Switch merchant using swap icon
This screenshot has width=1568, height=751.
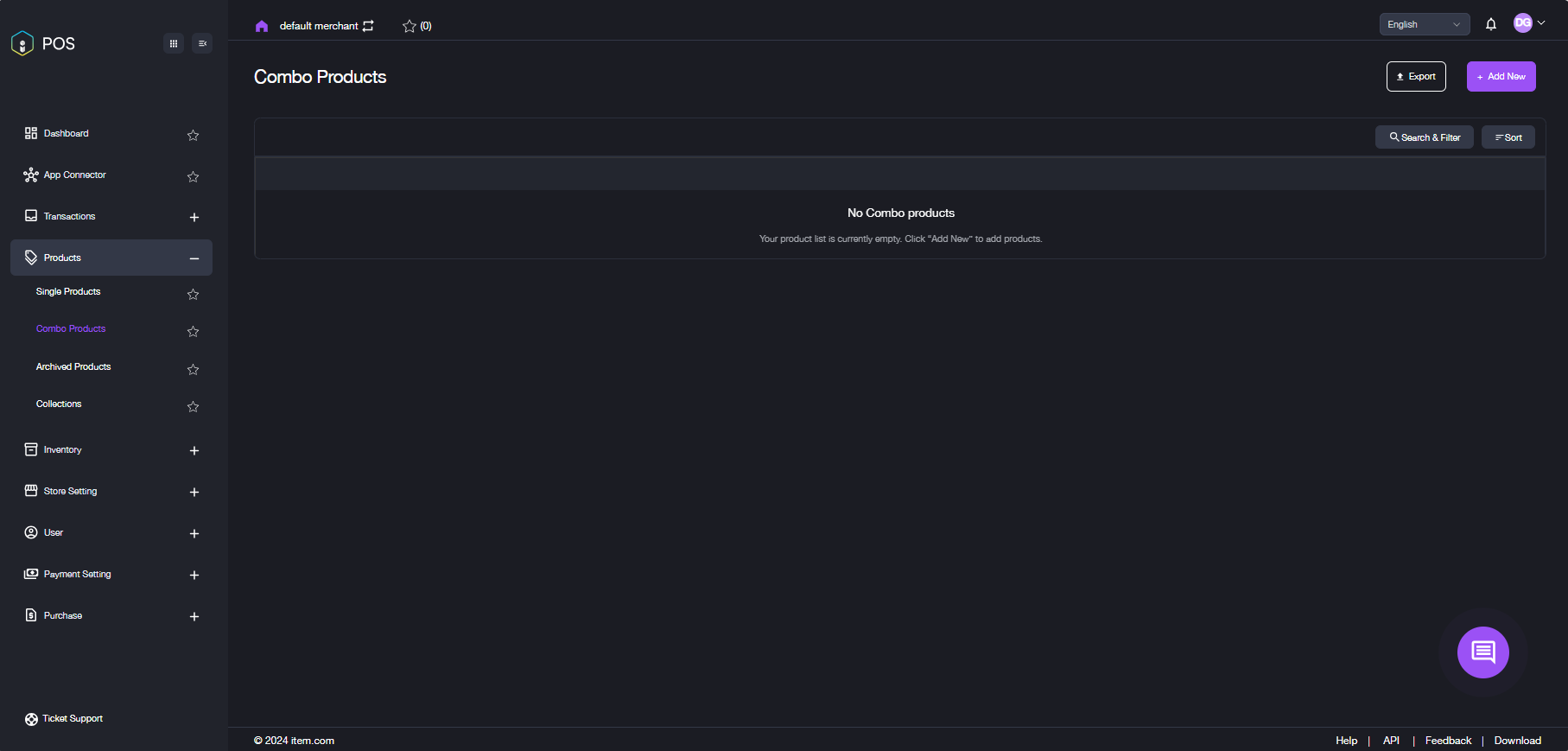tap(369, 26)
